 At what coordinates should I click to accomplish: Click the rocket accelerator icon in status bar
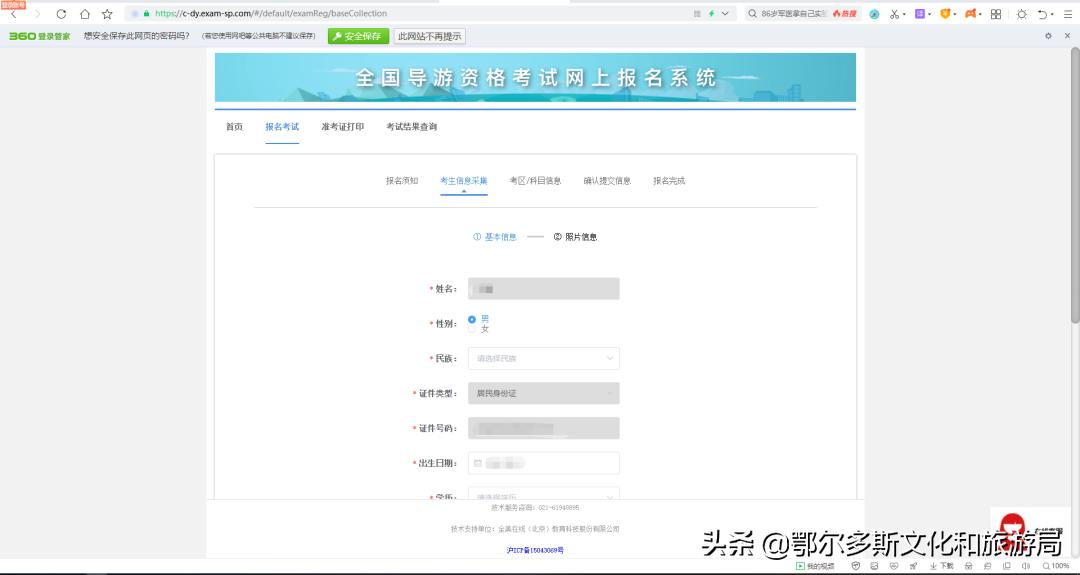pyautogui.click(x=913, y=566)
